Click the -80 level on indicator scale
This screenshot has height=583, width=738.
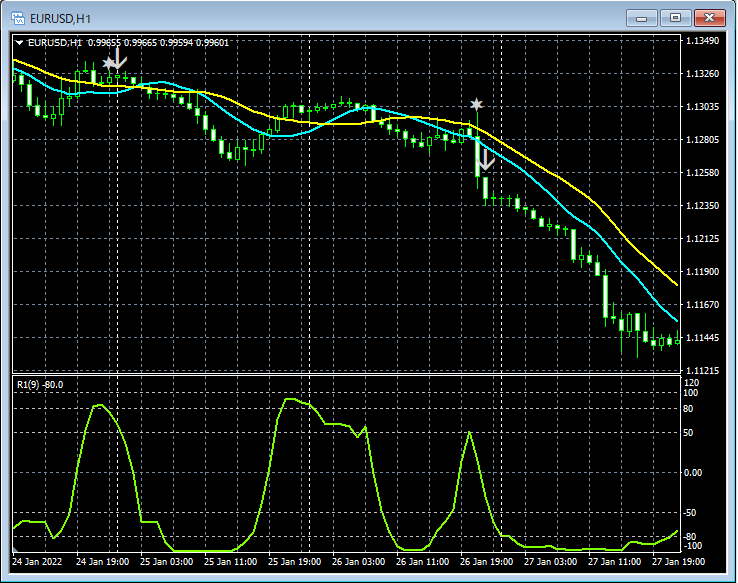click(691, 536)
